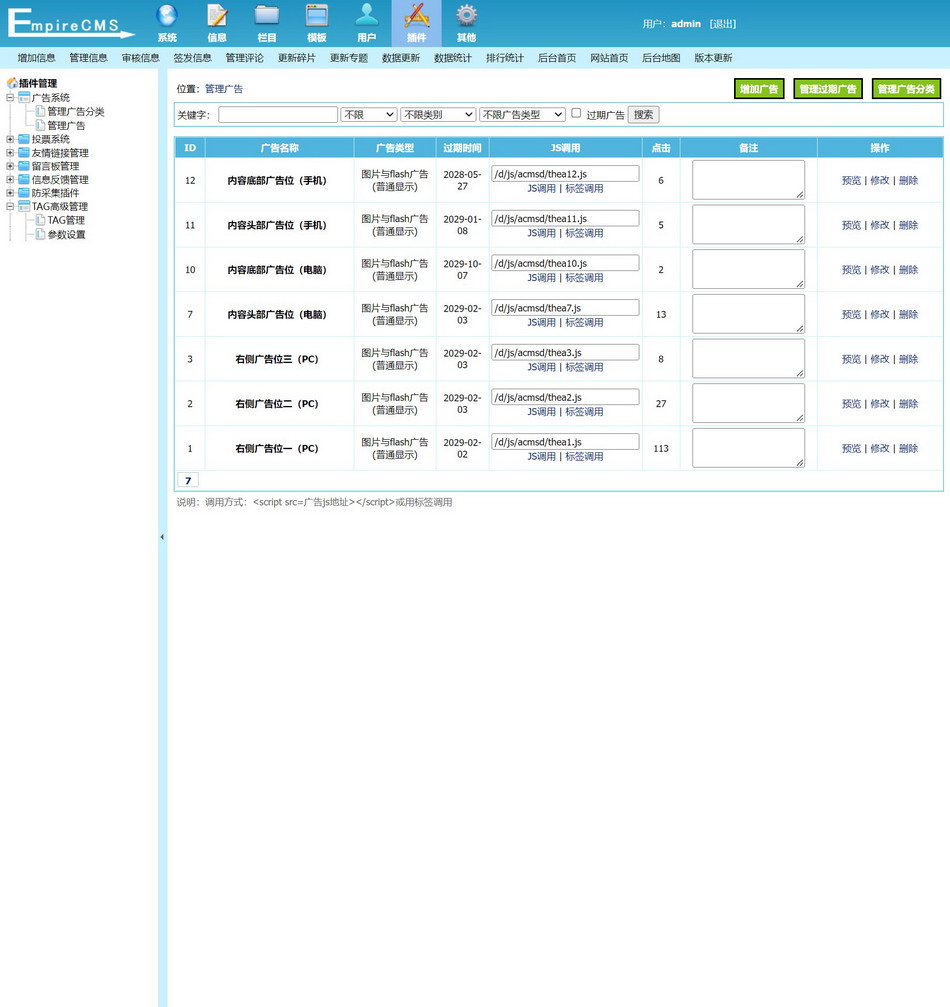Open the 增加信息 menu item
Screen dimensions: 950x1007
(x=37, y=58)
